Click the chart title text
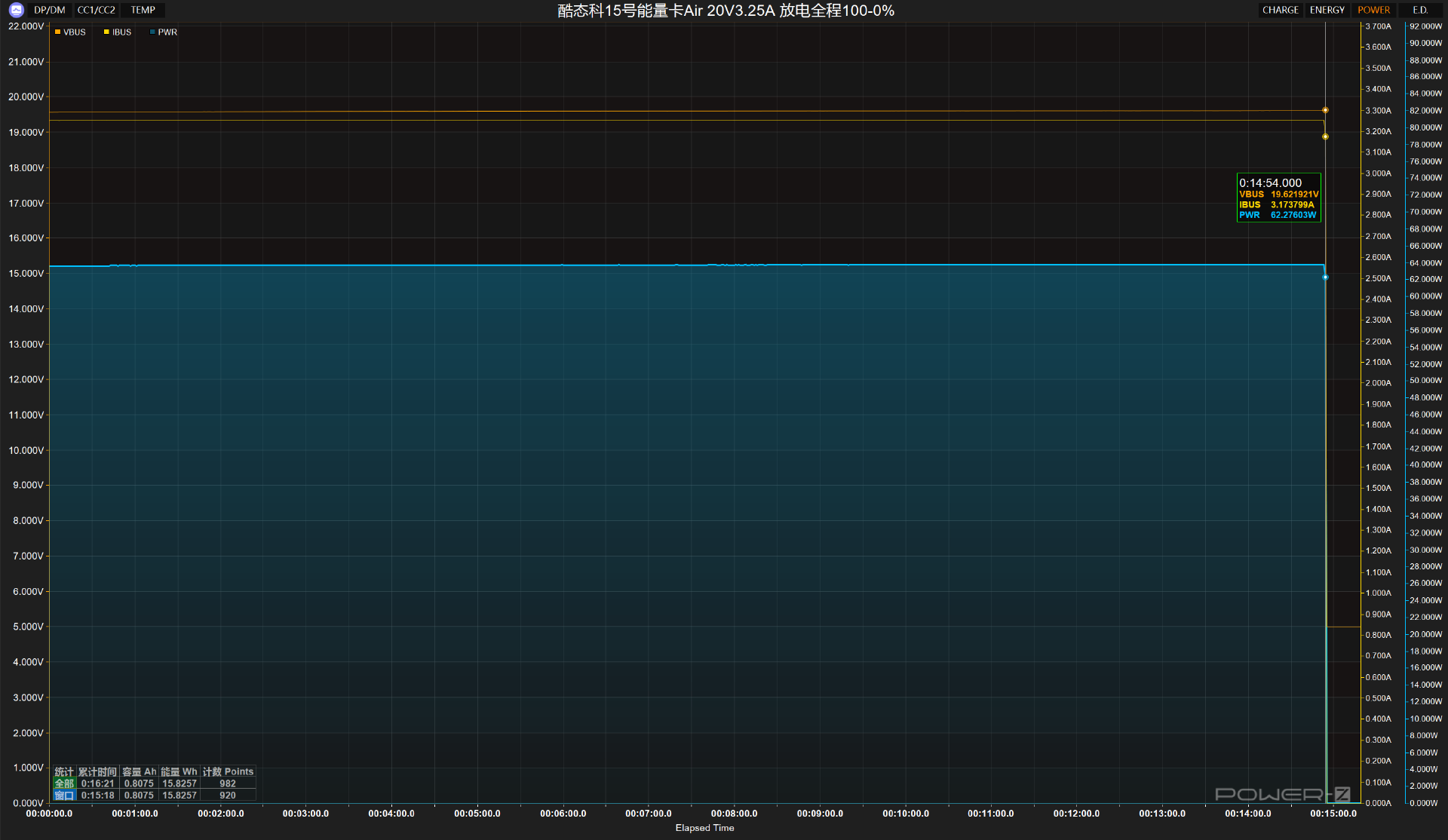Viewport: 1448px width, 840px height. click(726, 11)
